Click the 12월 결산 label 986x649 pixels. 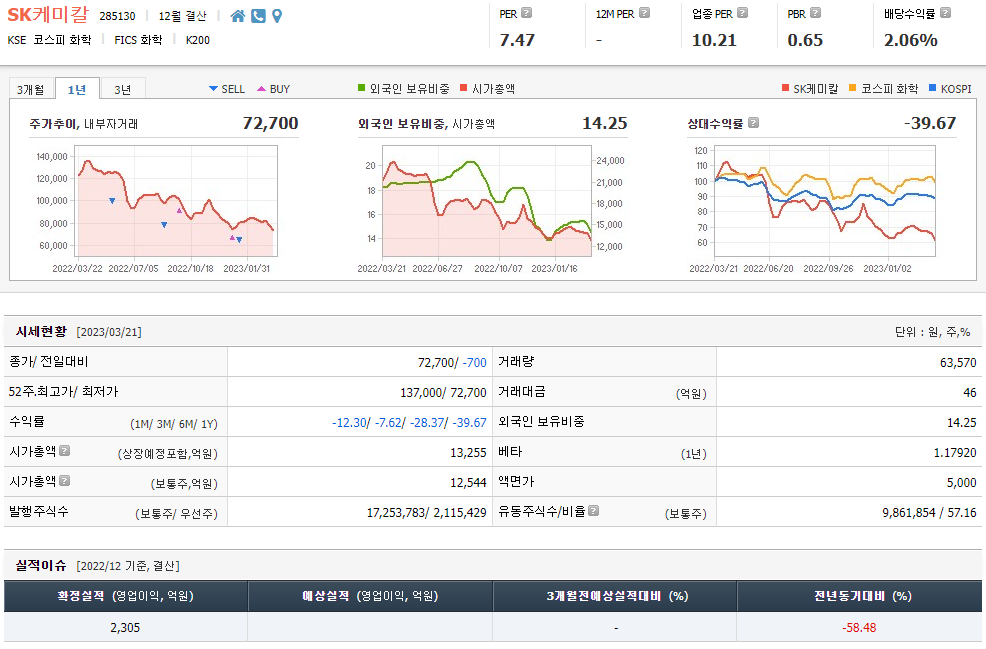pyautogui.click(x=182, y=16)
